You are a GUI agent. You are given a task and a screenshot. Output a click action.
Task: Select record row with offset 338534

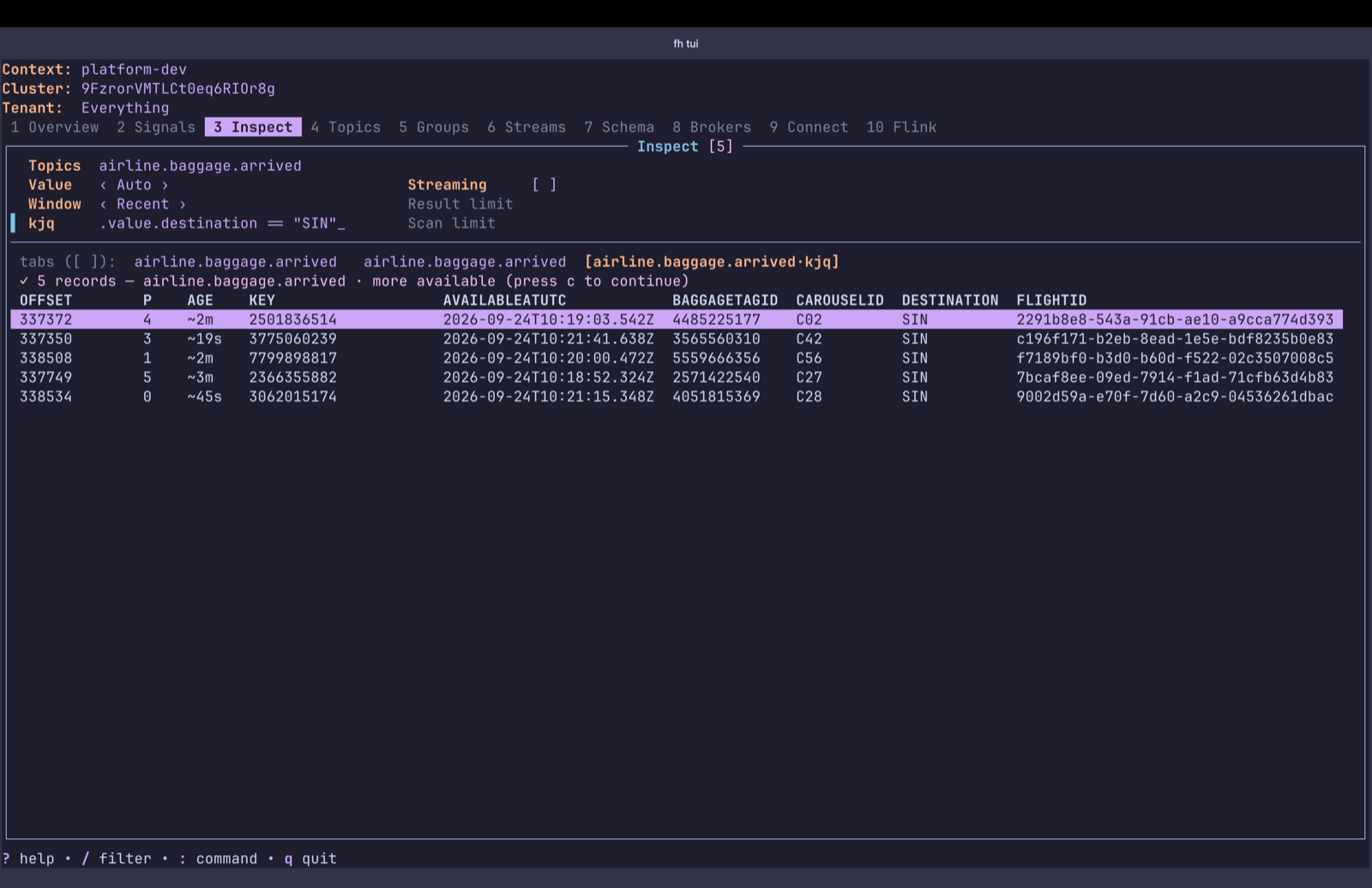677,396
